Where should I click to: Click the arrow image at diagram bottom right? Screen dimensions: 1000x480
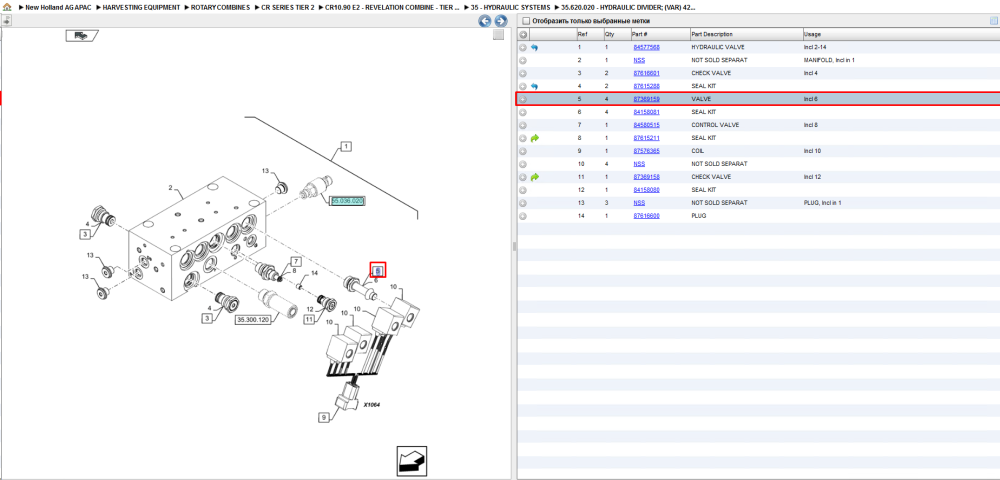coord(411,461)
